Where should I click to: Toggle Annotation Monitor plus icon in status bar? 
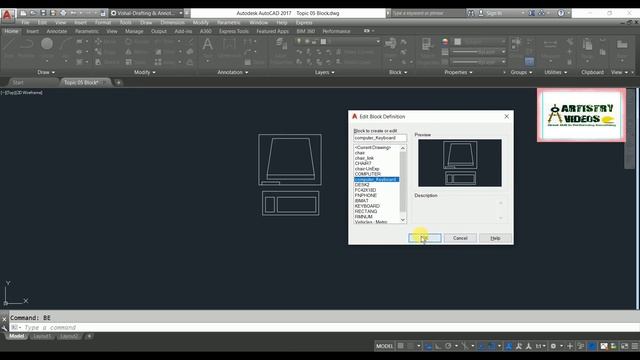(x=570, y=346)
